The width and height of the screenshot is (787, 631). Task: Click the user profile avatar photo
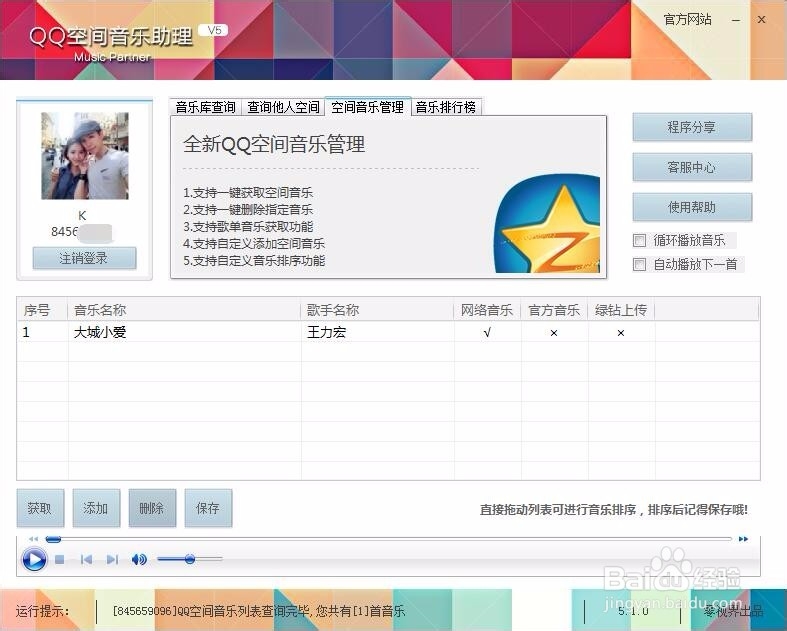85,156
